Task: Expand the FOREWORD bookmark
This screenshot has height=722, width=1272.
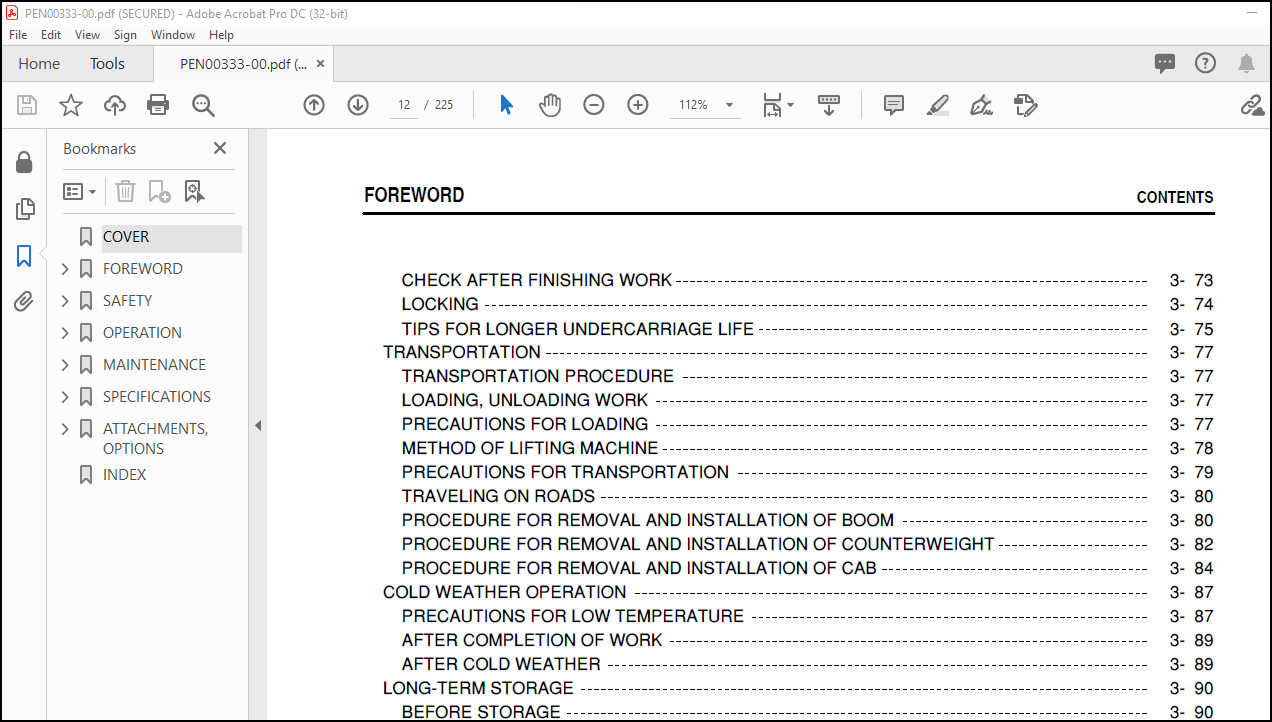Action: tap(65, 269)
